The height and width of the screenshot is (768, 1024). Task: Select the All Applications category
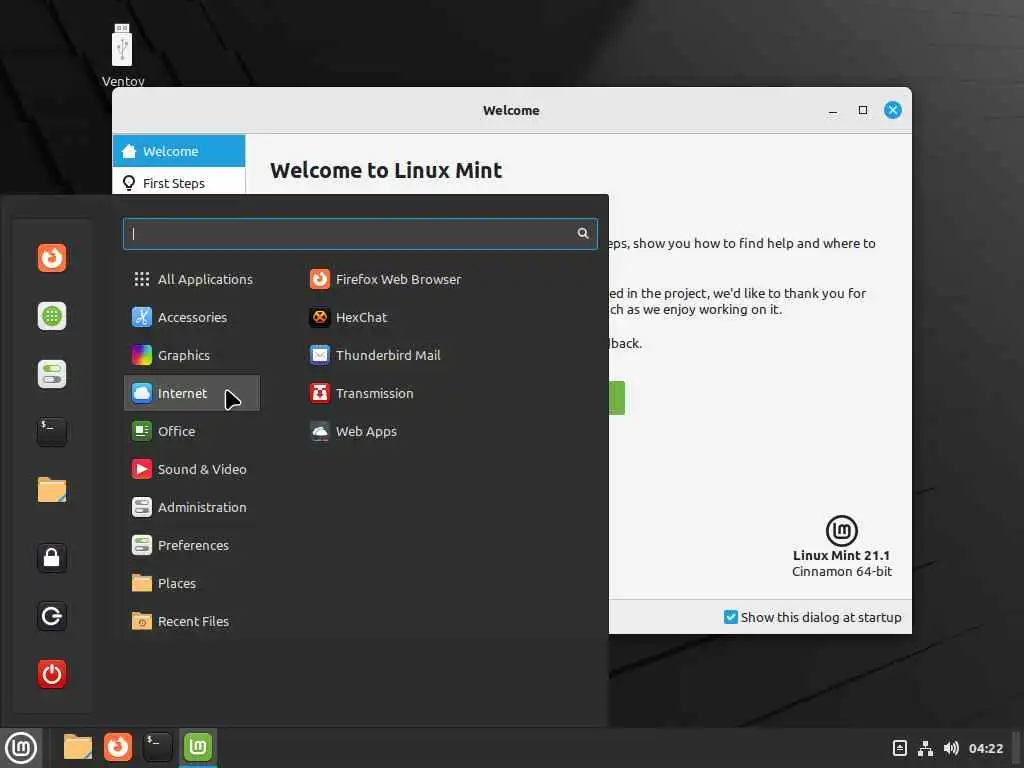click(x=192, y=280)
